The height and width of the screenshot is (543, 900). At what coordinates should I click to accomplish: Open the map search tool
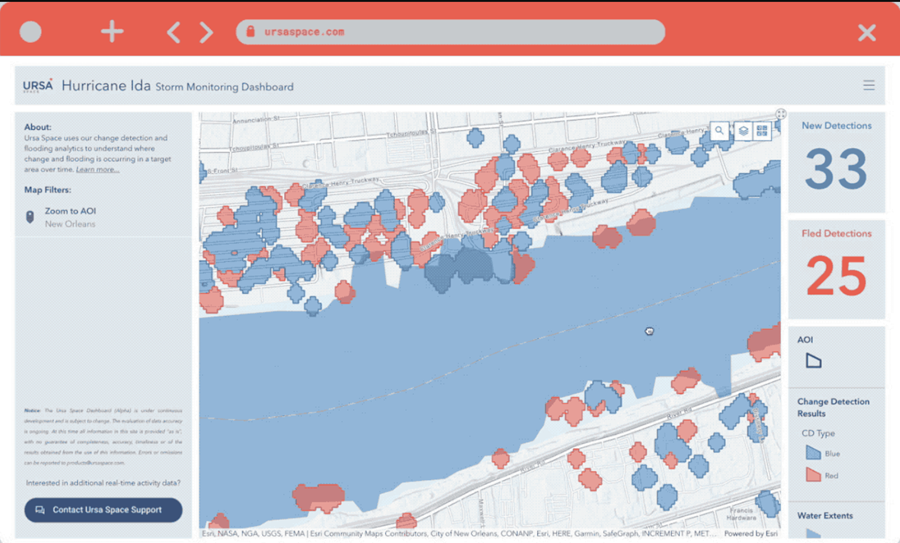point(720,131)
